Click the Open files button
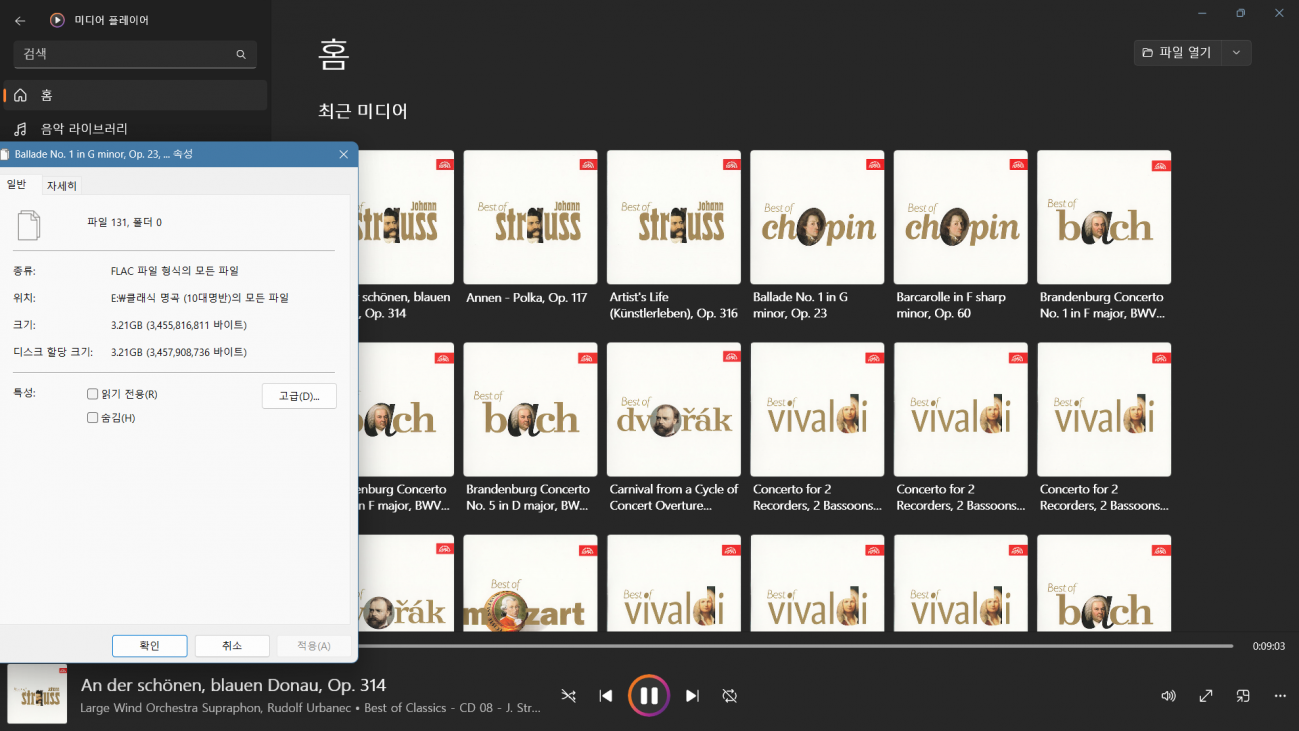The height and width of the screenshot is (731, 1299). point(1179,53)
